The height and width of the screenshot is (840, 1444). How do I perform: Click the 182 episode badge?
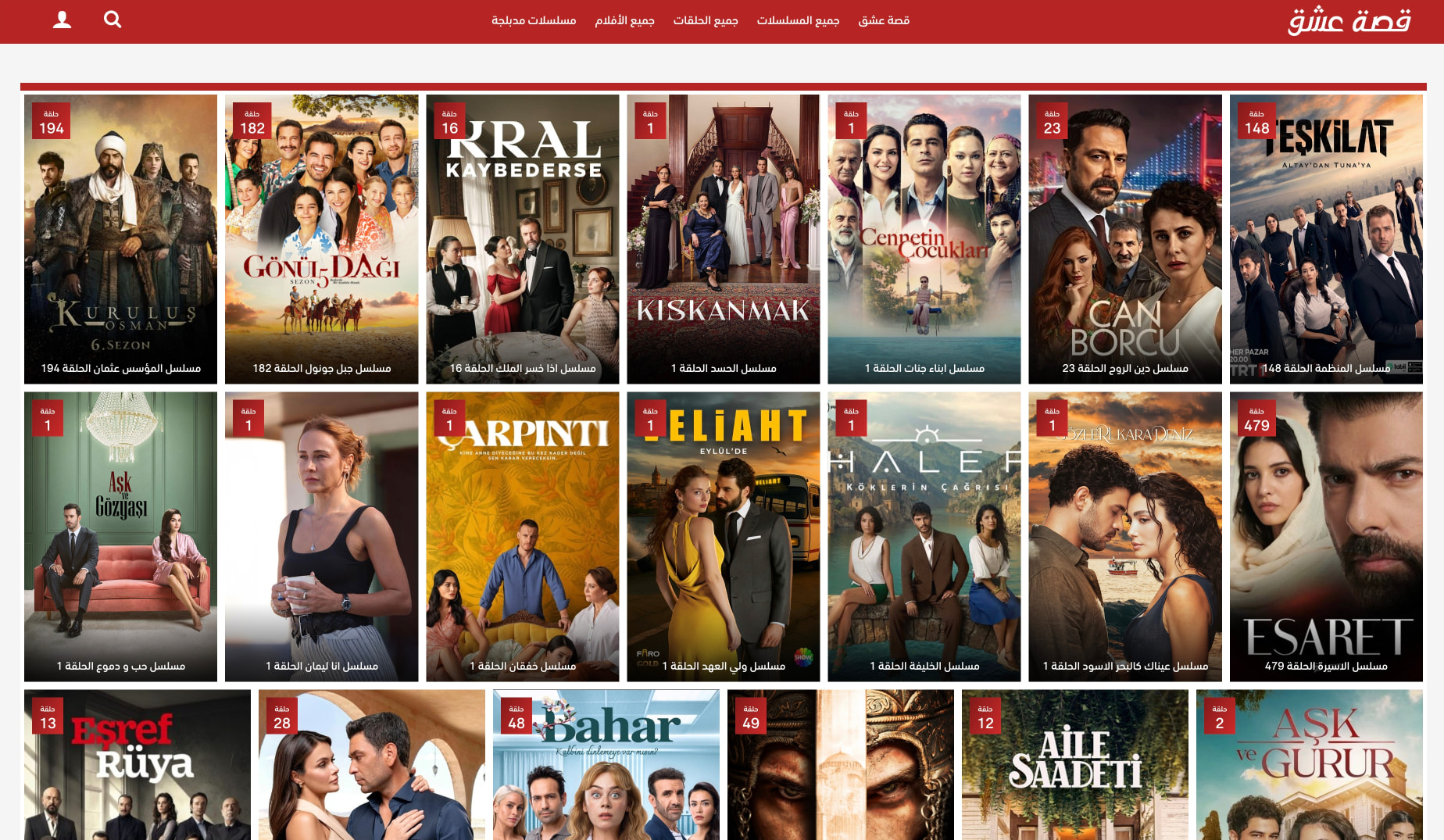(x=252, y=121)
